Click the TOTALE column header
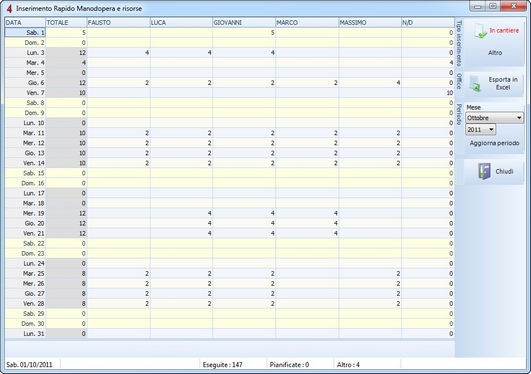This screenshot has height=374, width=531. (x=66, y=23)
